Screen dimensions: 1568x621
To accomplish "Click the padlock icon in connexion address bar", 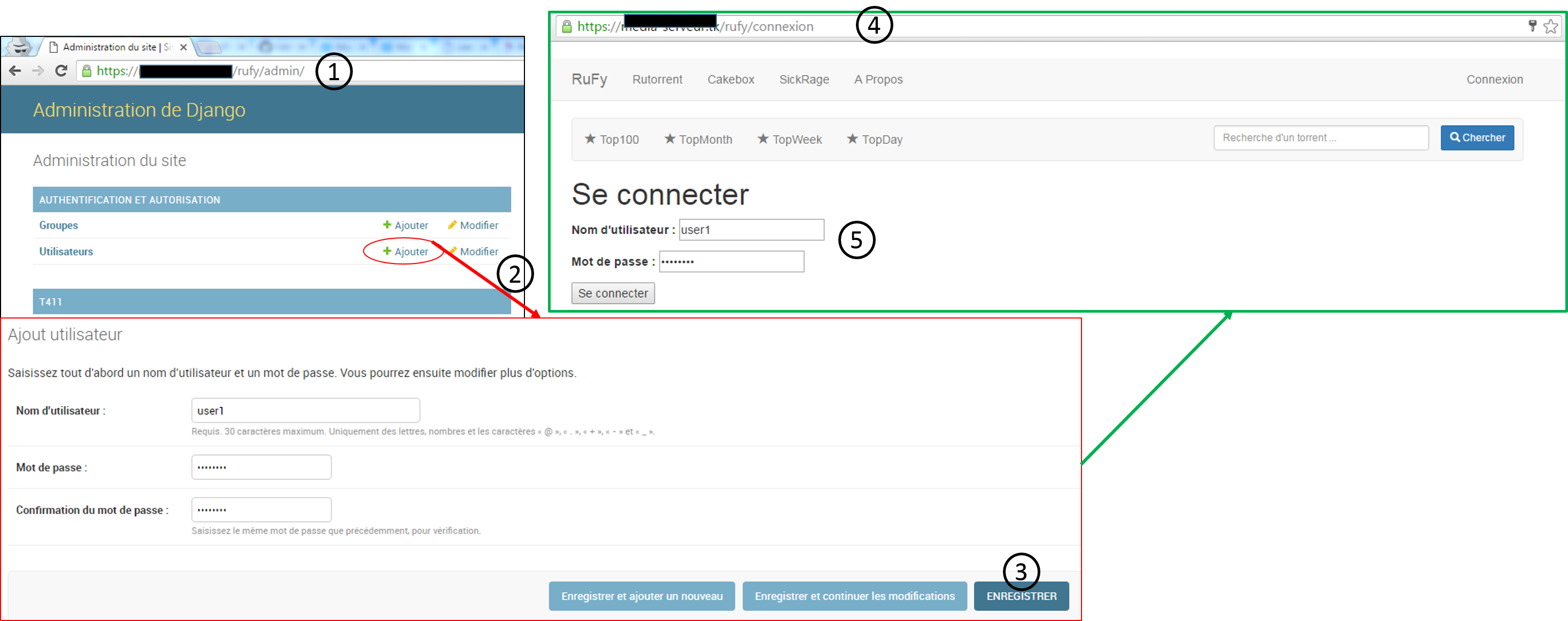I will [567, 27].
